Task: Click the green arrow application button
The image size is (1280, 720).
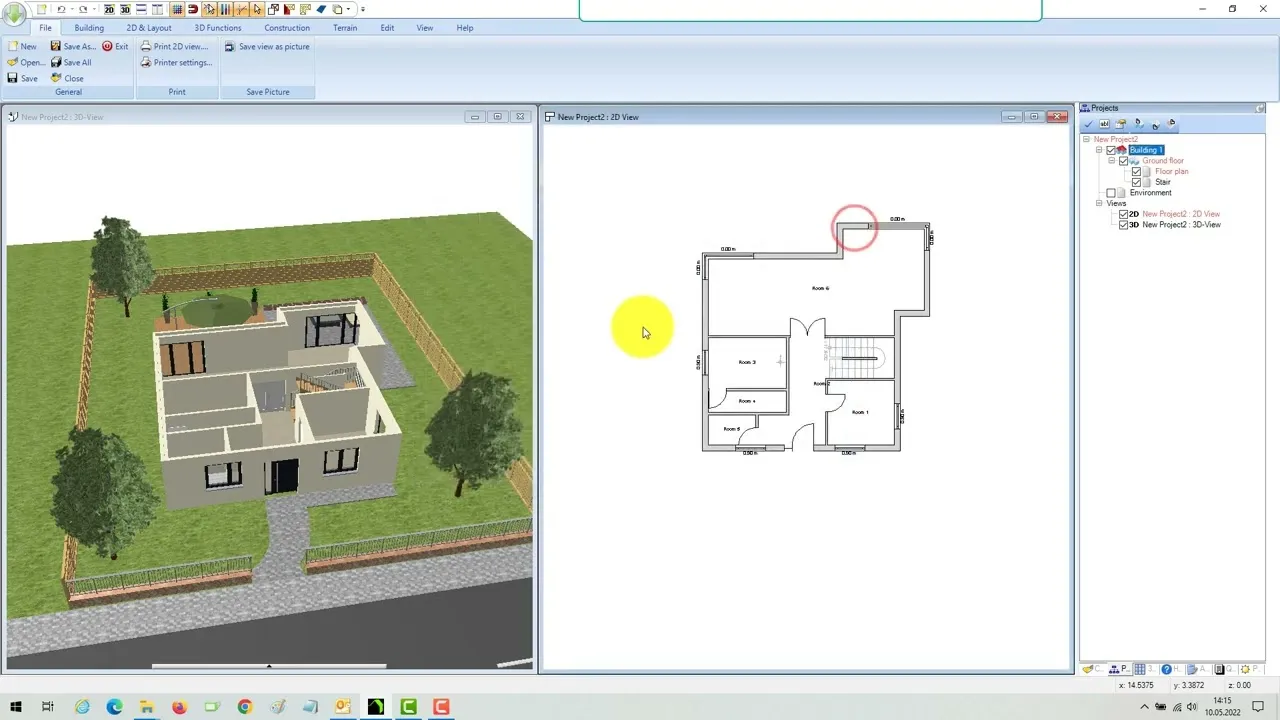Action: pyautogui.click(x=14, y=16)
